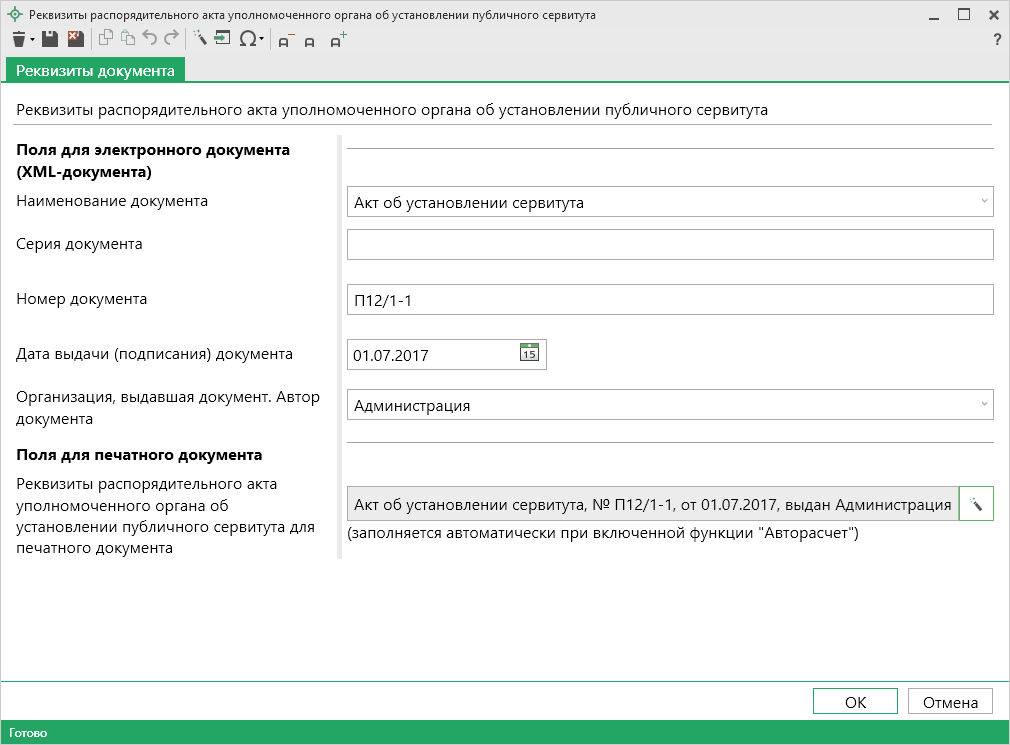Expand the Наименование документа dropdown

coord(985,201)
